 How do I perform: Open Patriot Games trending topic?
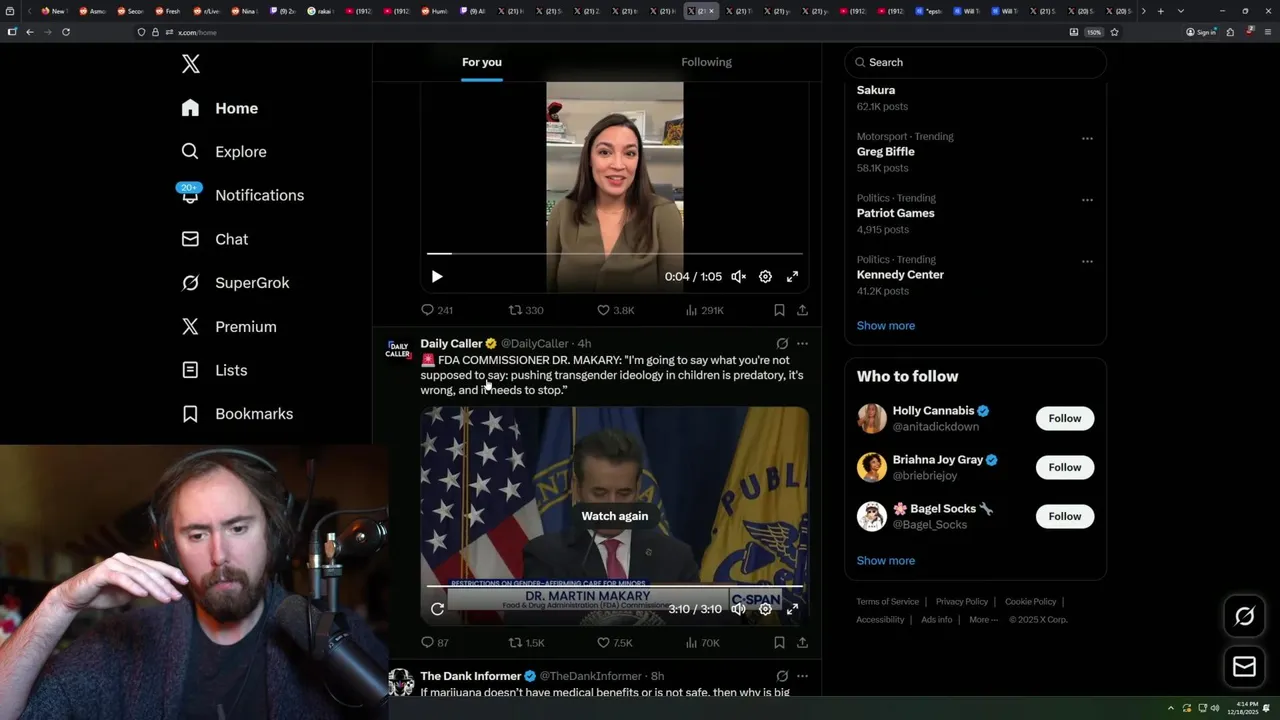[x=896, y=213]
